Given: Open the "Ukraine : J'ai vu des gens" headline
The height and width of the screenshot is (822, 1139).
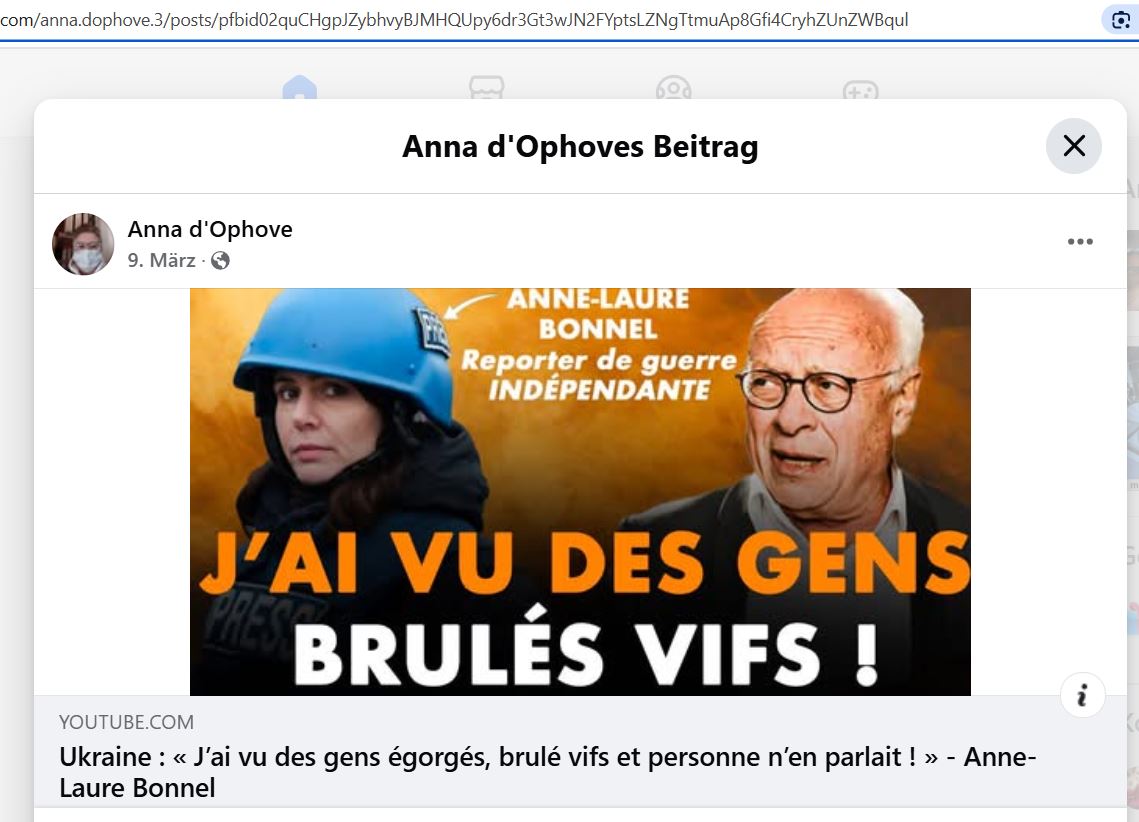Looking at the screenshot, I should [547, 772].
